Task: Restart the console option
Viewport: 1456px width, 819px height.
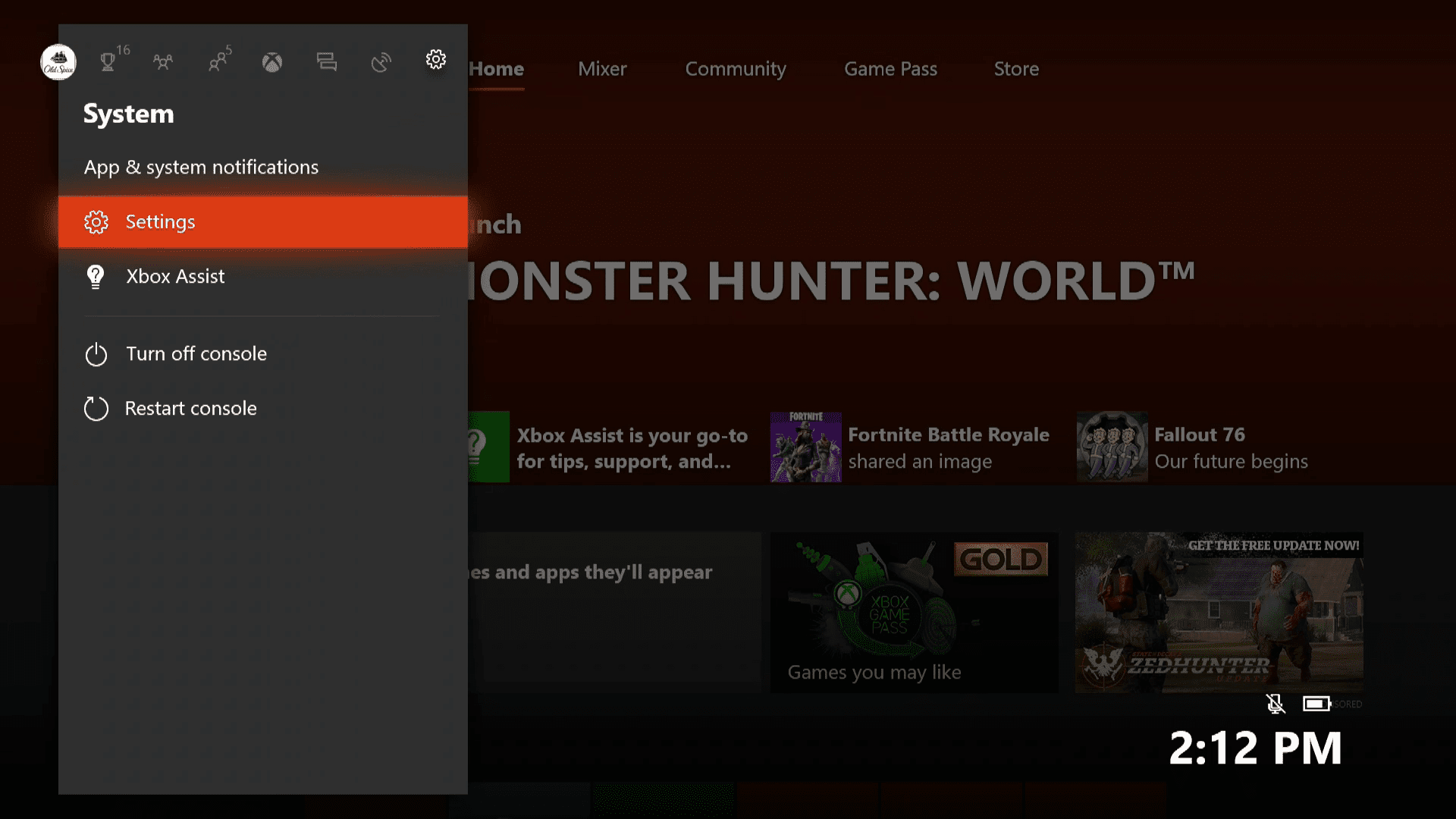Action: click(x=190, y=408)
